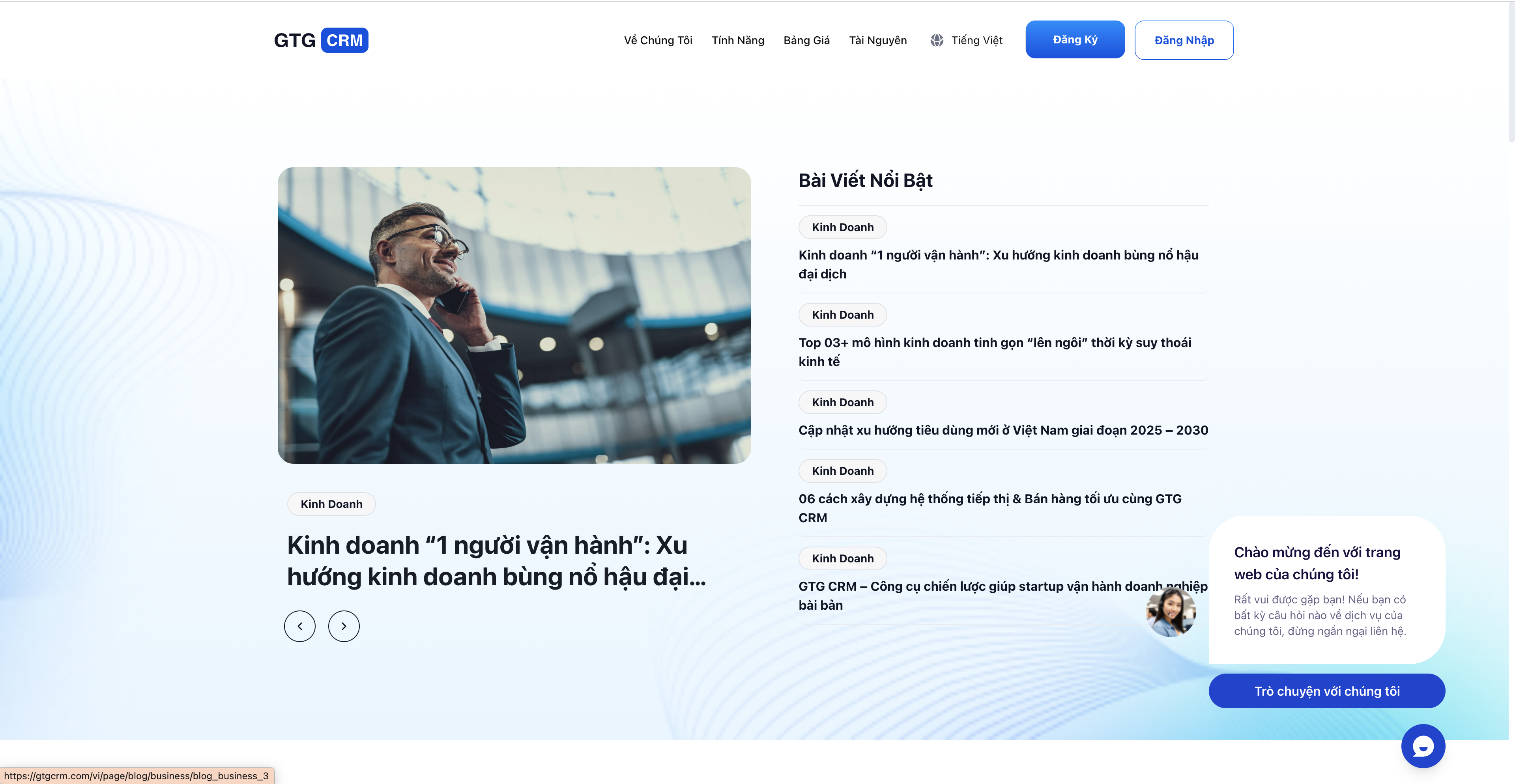
Task: Click the support agent avatar photo
Action: [1170, 613]
